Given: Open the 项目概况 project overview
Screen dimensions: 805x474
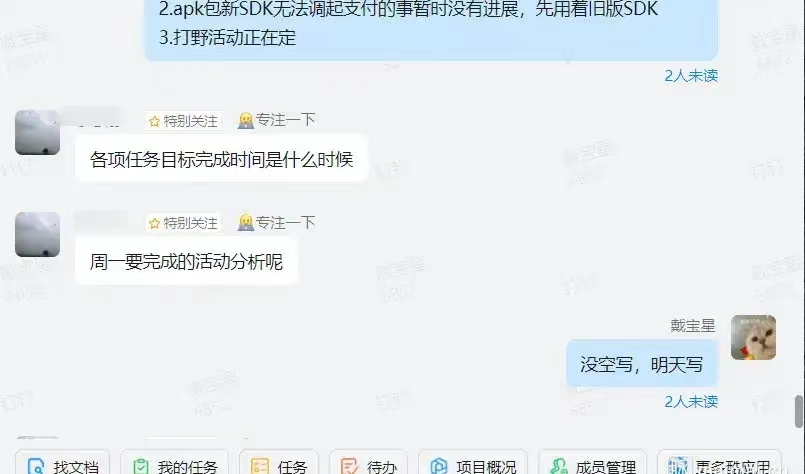Looking at the screenshot, I should click(x=473, y=463).
